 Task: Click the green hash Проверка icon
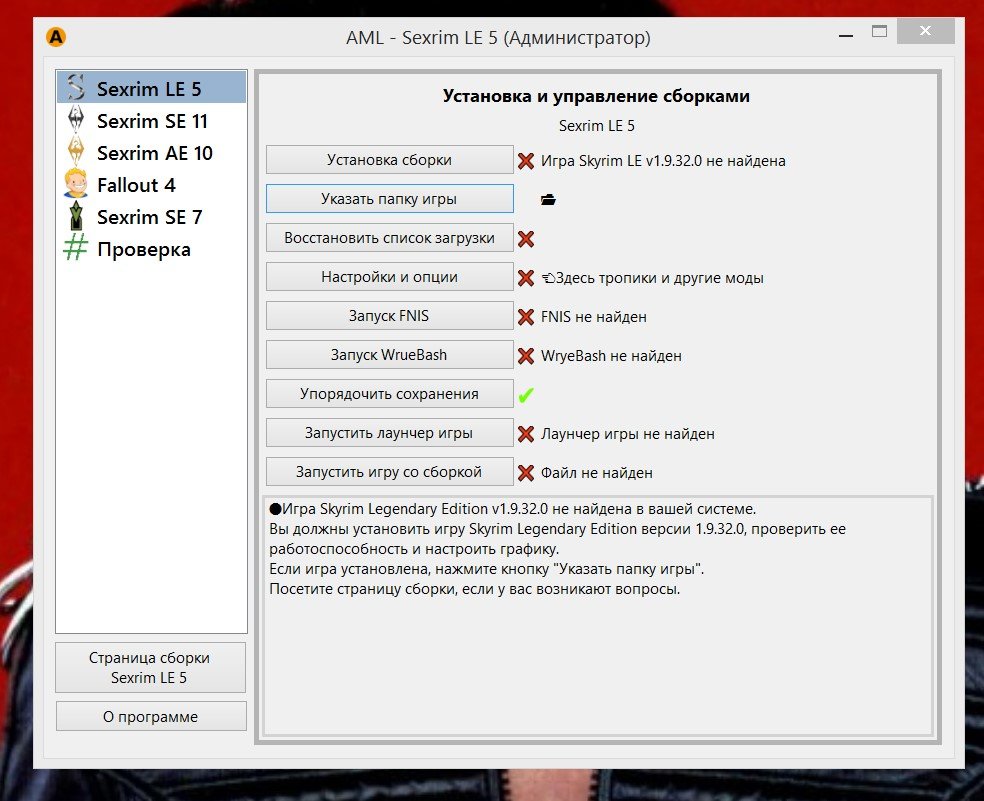[x=75, y=249]
